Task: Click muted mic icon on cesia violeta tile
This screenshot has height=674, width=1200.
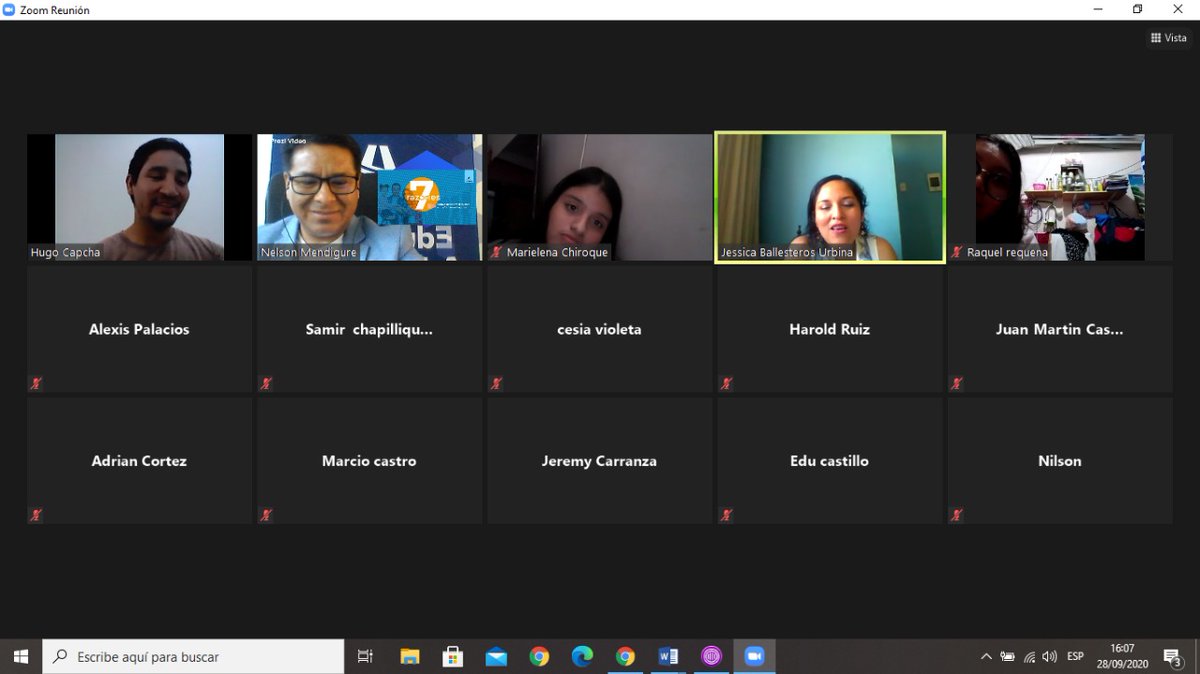Action: coord(496,383)
